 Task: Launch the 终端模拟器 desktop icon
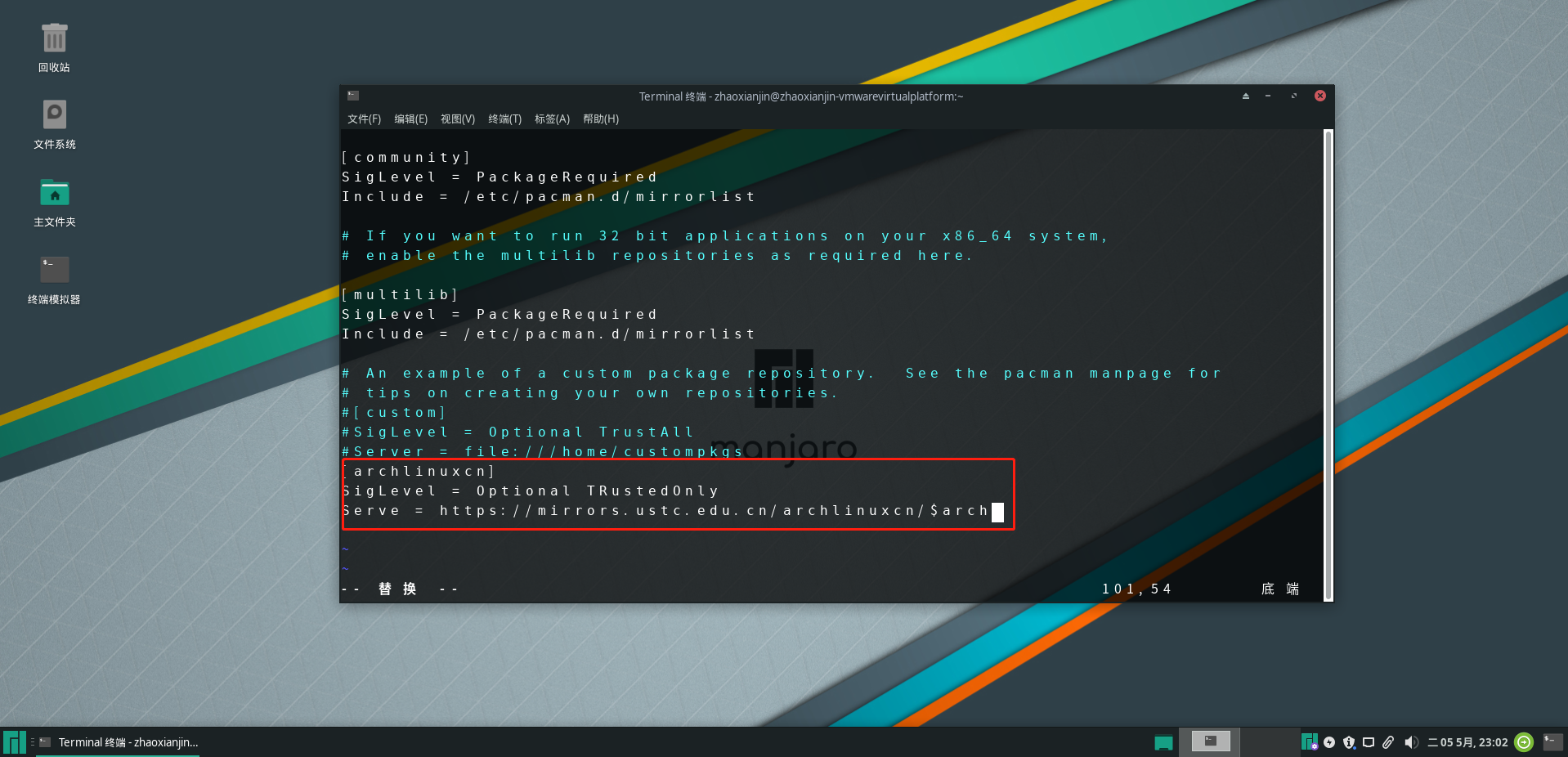(54, 280)
